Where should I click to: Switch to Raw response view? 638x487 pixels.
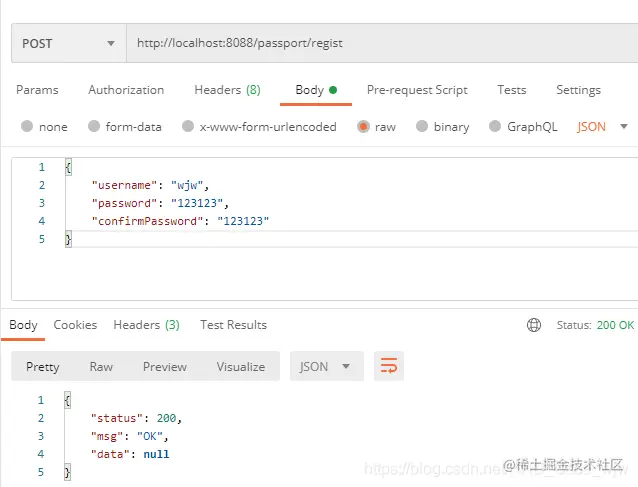101,367
